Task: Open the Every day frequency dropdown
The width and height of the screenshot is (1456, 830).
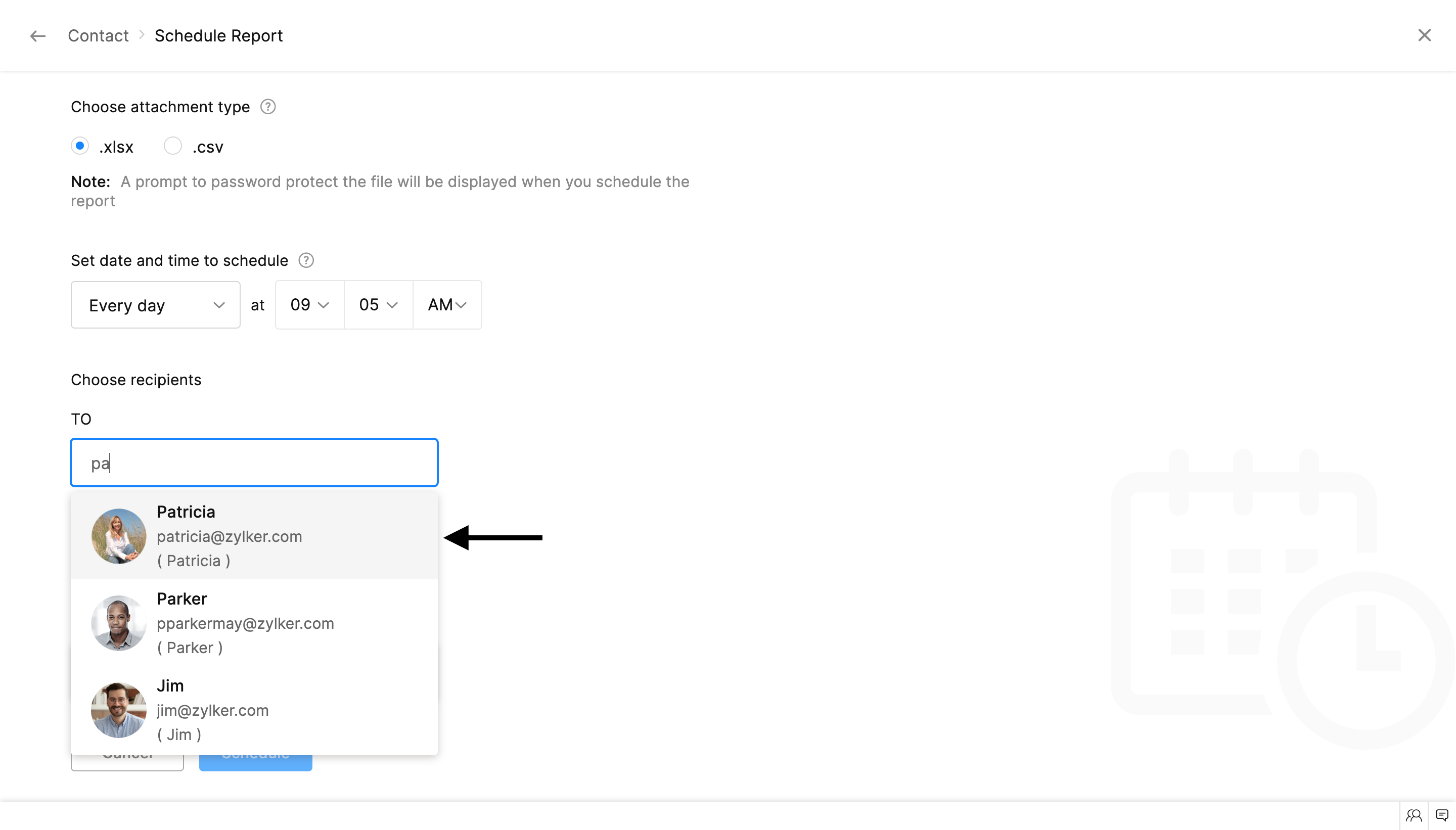Action: (155, 305)
